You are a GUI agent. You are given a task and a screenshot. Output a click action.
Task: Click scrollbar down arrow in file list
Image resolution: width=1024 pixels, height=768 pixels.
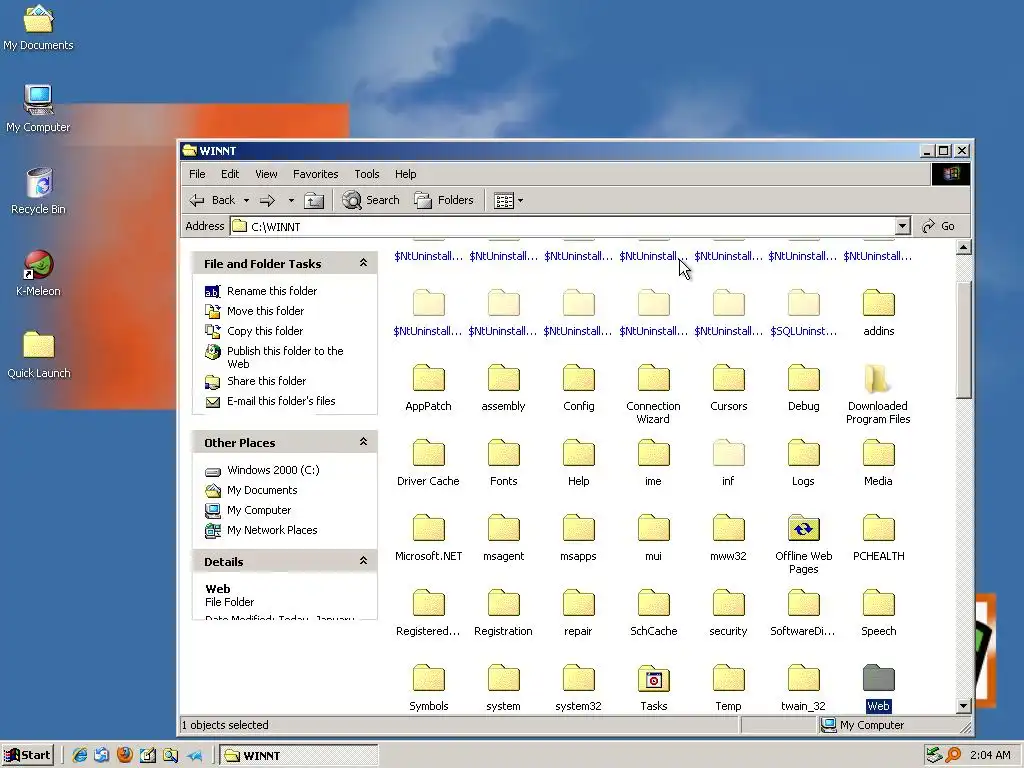coord(963,705)
